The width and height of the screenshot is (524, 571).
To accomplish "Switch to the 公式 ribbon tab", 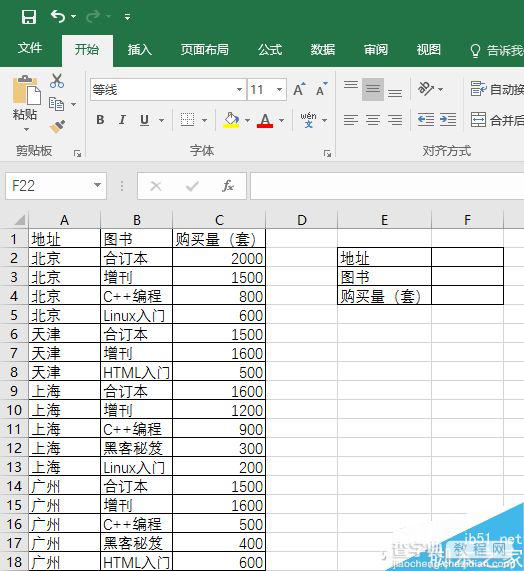I will [x=270, y=49].
